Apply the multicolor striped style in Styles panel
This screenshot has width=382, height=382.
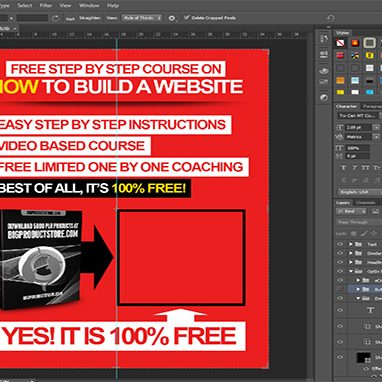click(355, 55)
